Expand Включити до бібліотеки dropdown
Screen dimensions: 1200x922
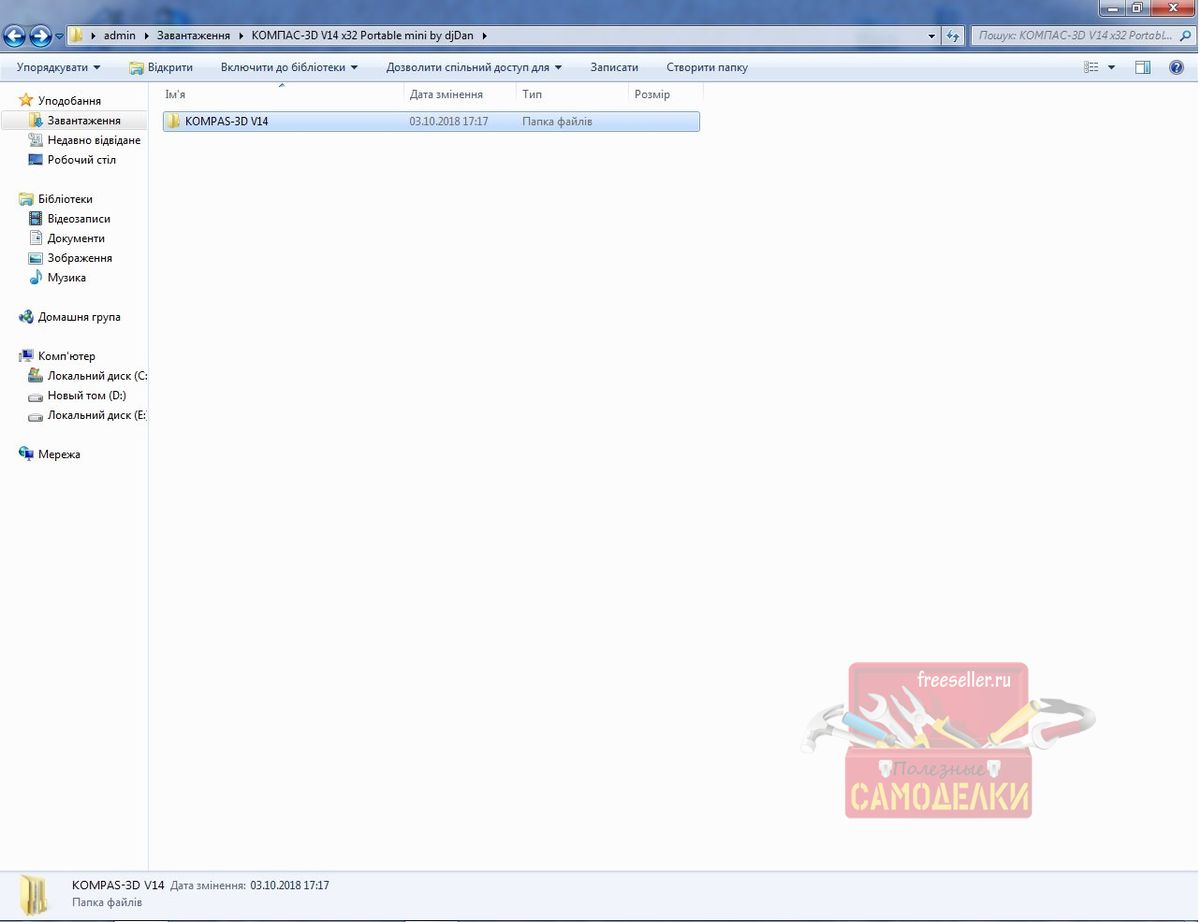click(289, 67)
